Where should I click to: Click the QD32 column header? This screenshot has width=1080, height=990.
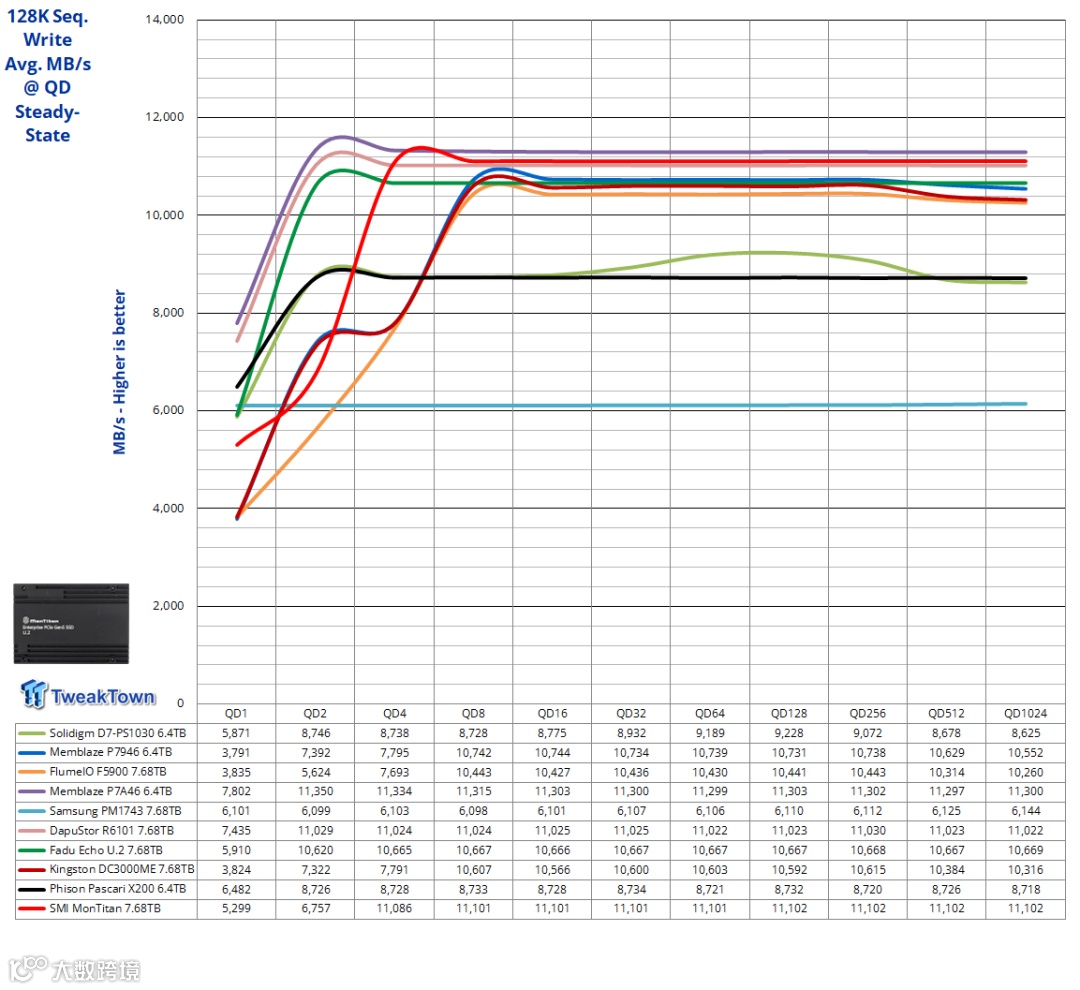631,714
